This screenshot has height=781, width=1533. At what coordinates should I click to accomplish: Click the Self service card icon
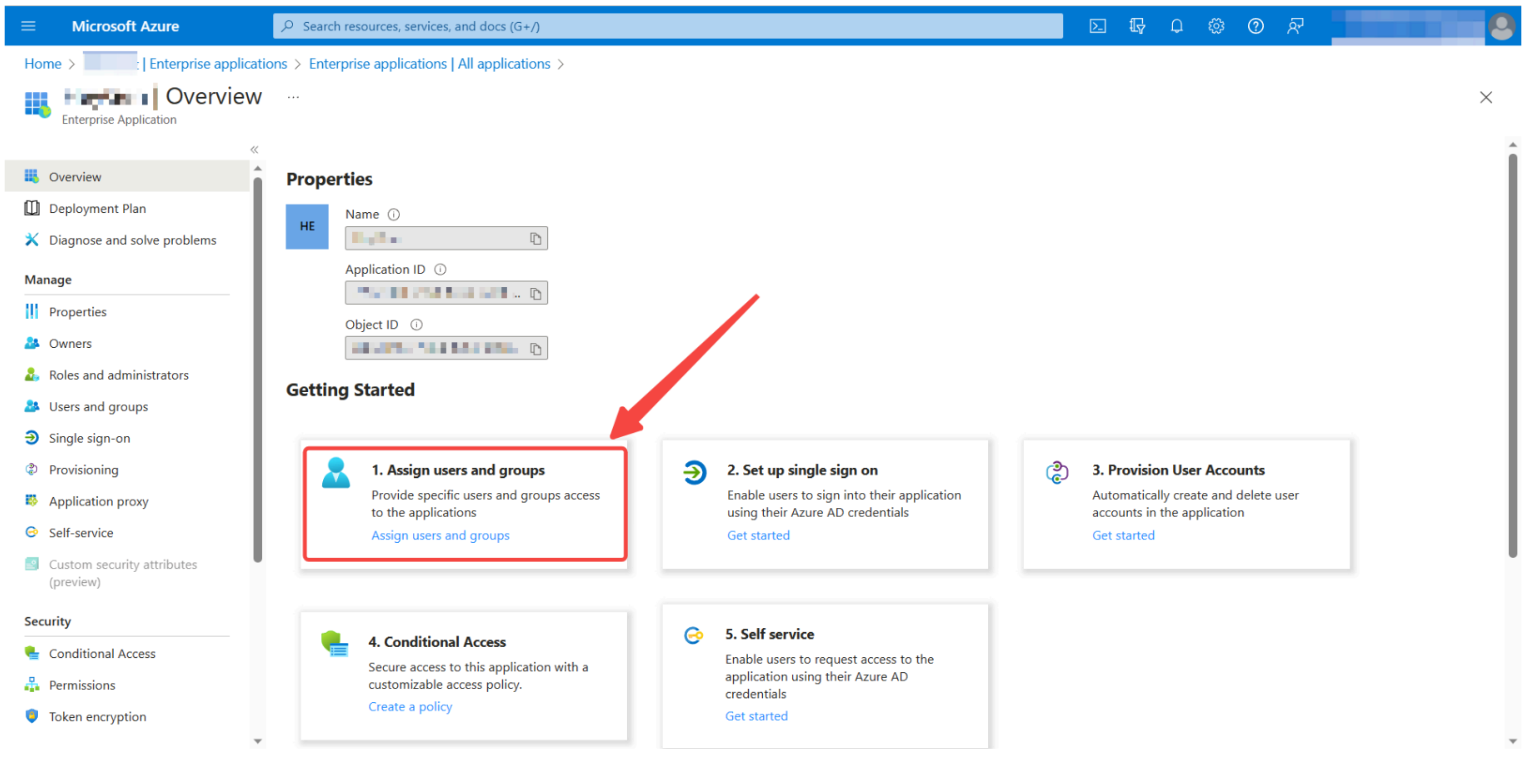coord(694,635)
